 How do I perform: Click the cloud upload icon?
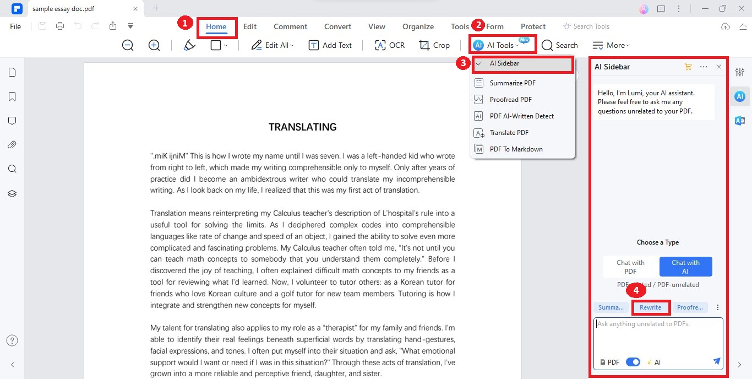pyautogui.click(x=725, y=27)
